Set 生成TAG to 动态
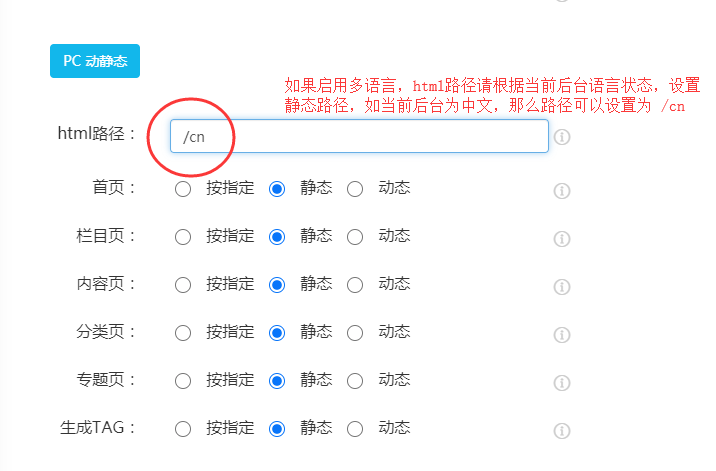The height and width of the screenshot is (471, 716). coord(355,428)
